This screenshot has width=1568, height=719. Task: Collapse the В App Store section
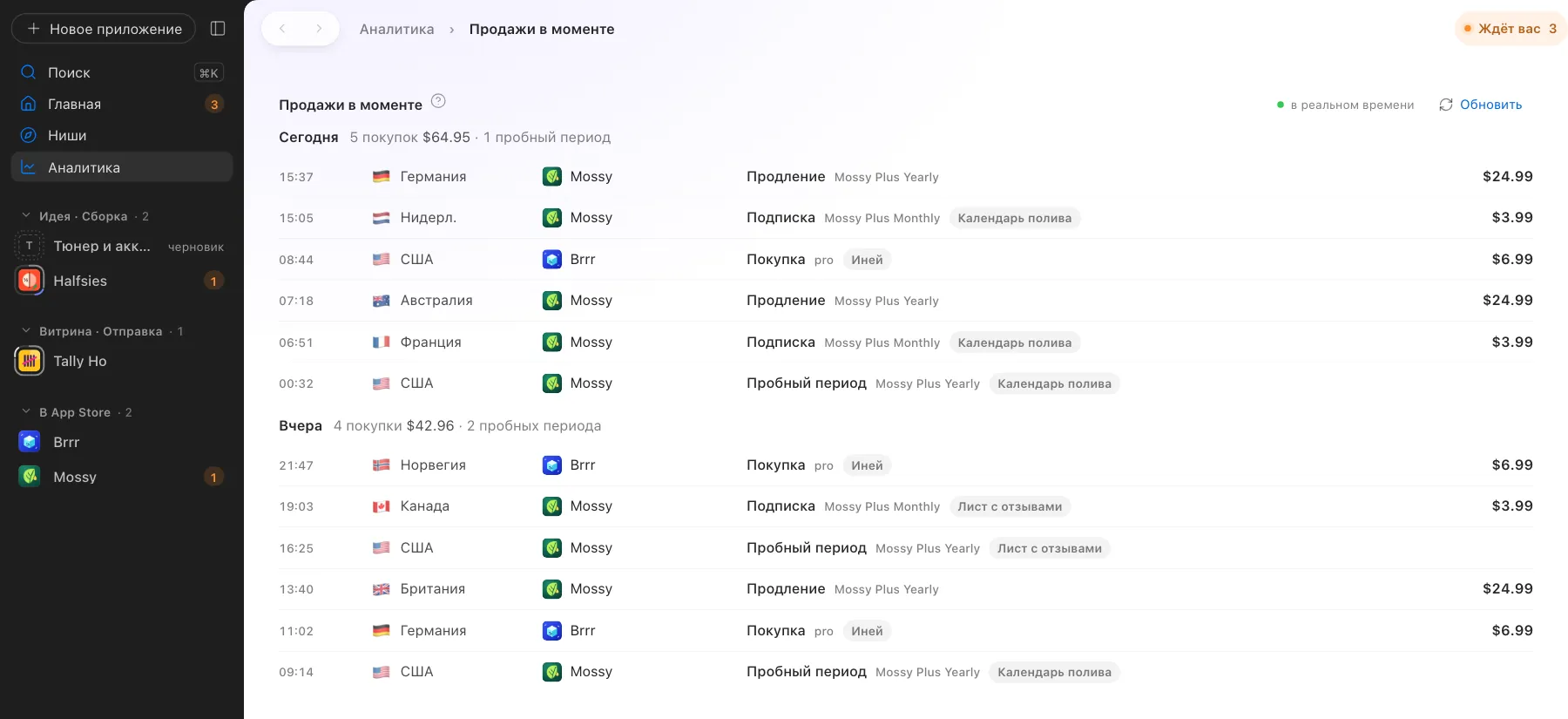click(x=26, y=411)
